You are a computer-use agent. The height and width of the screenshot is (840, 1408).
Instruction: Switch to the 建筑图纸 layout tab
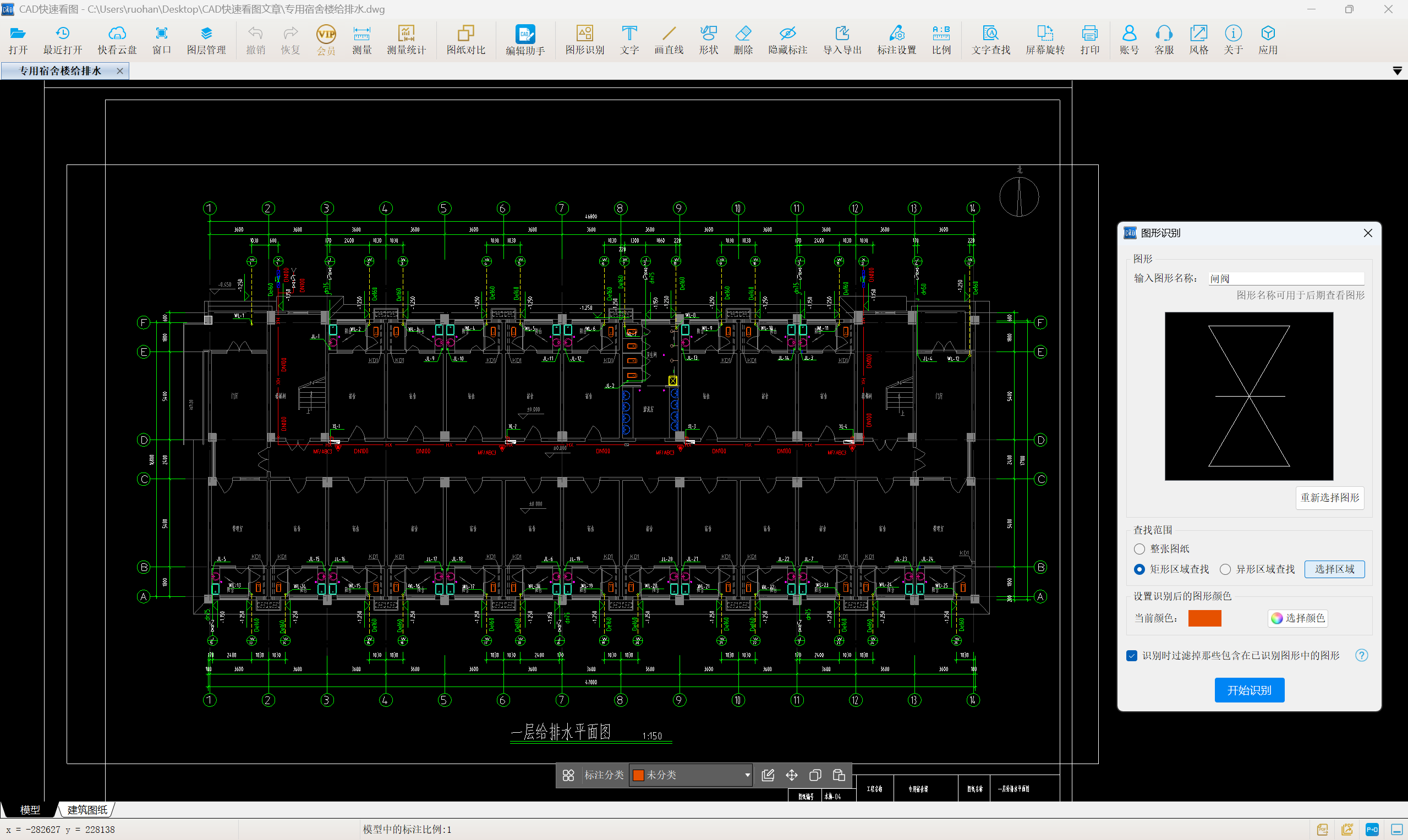(86, 810)
